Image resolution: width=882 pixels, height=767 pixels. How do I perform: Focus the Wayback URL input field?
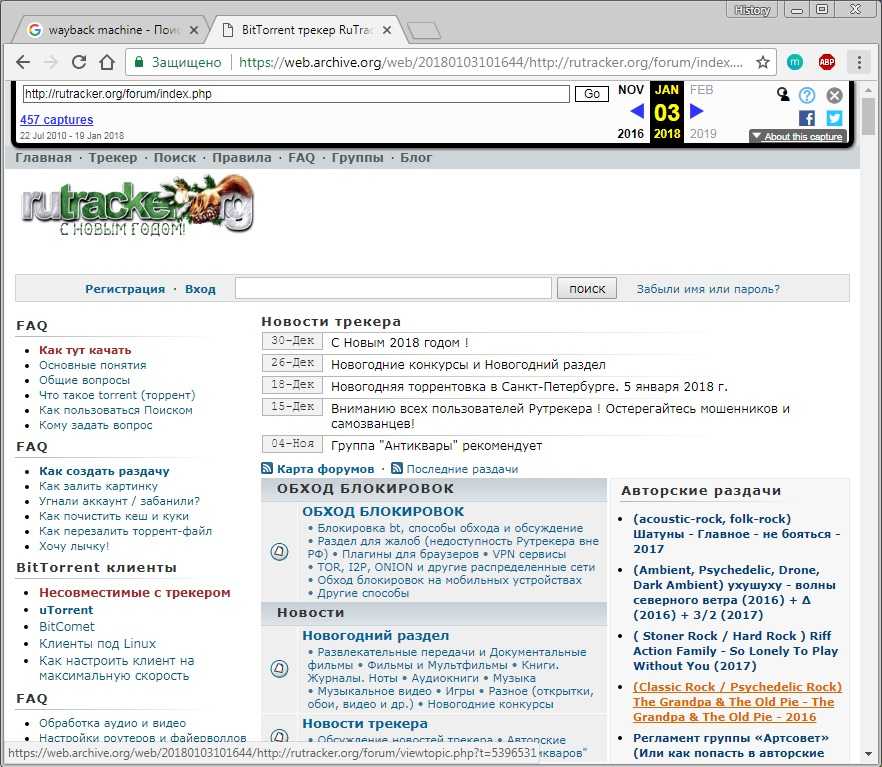tap(296, 94)
